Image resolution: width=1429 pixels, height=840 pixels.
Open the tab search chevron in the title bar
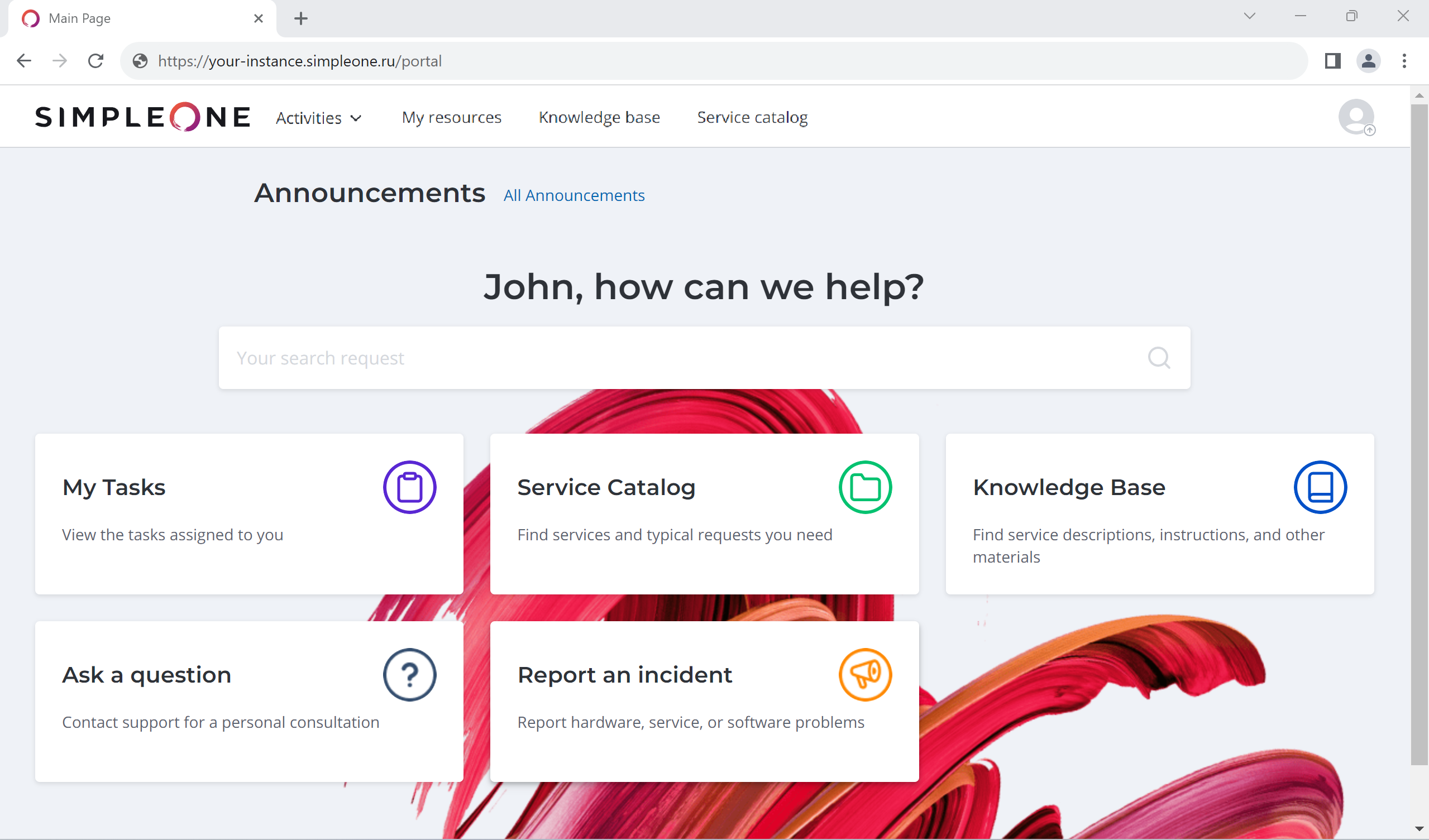(1249, 16)
